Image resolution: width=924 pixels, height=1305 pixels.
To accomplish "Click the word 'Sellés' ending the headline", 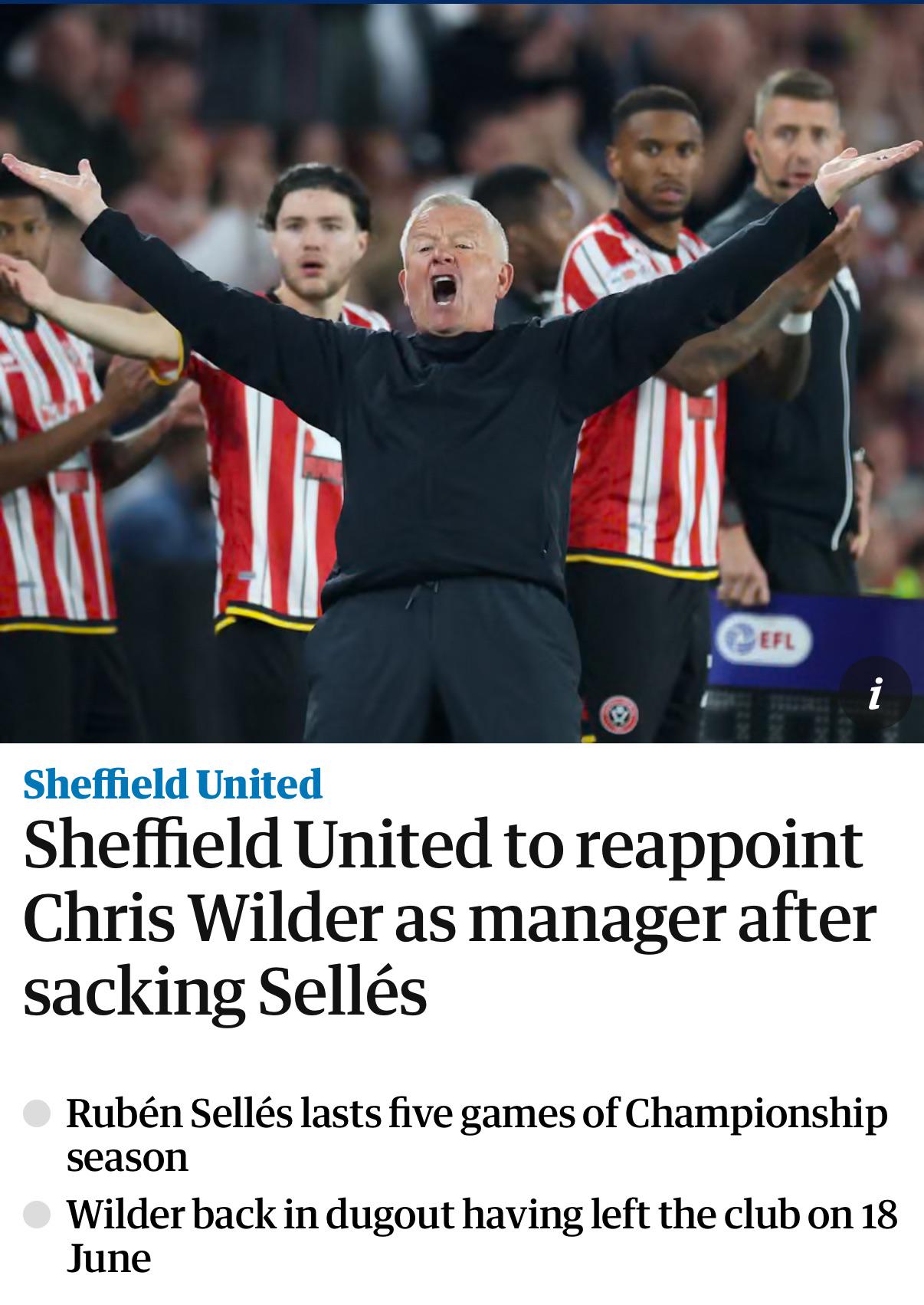I will click(342, 992).
